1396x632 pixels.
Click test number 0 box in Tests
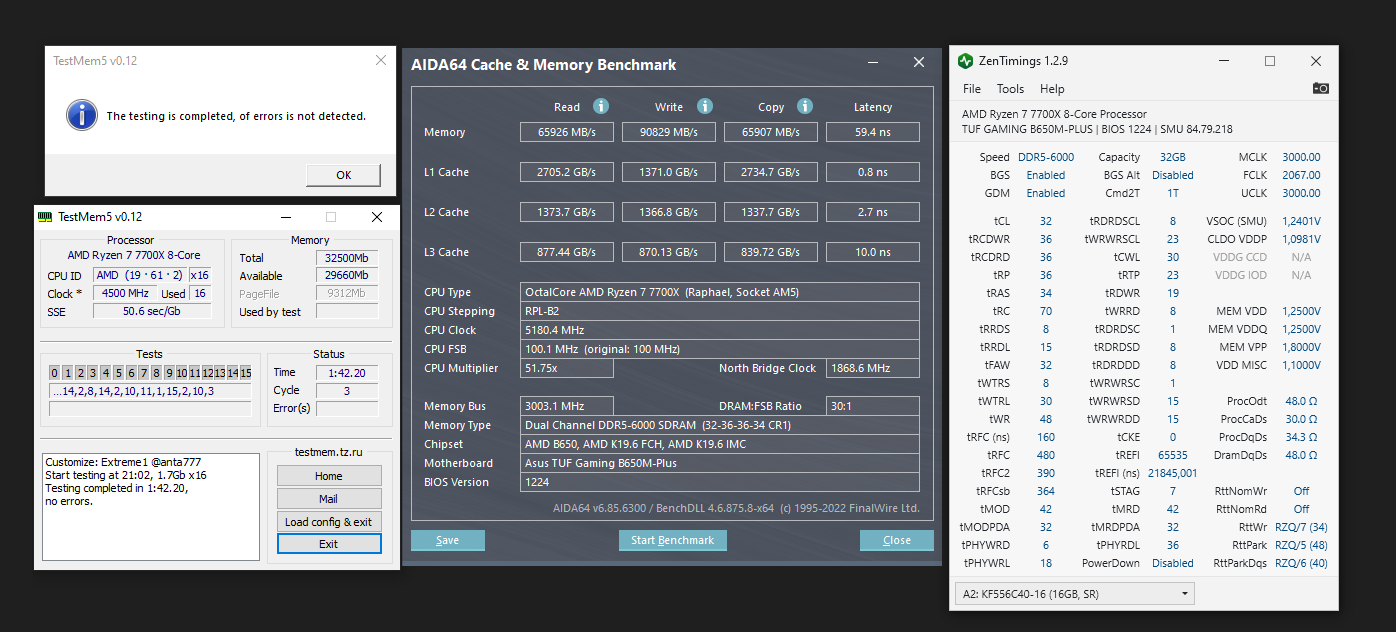(55, 373)
